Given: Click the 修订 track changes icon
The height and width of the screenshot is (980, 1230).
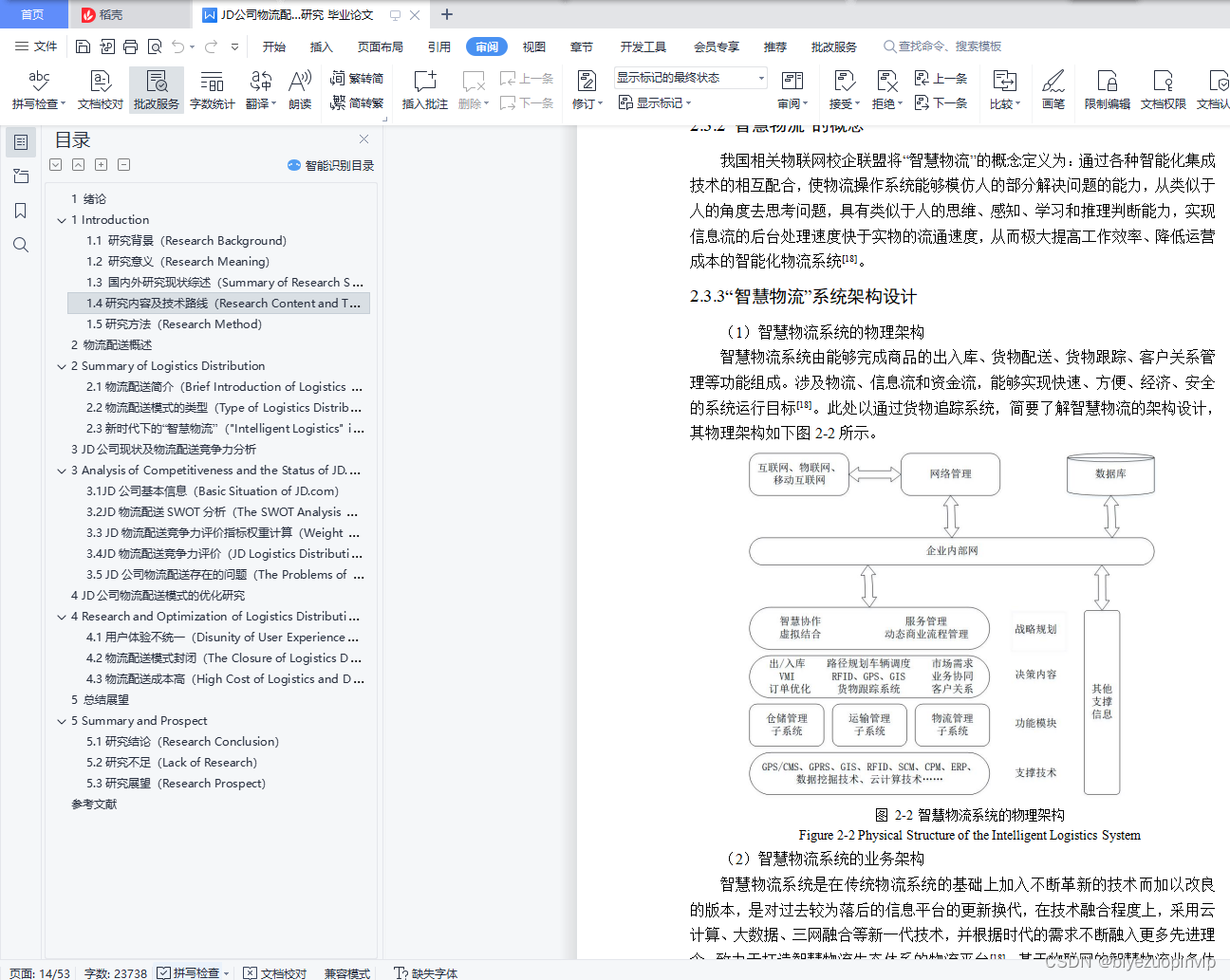Looking at the screenshot, I should [x=587, y=82].
